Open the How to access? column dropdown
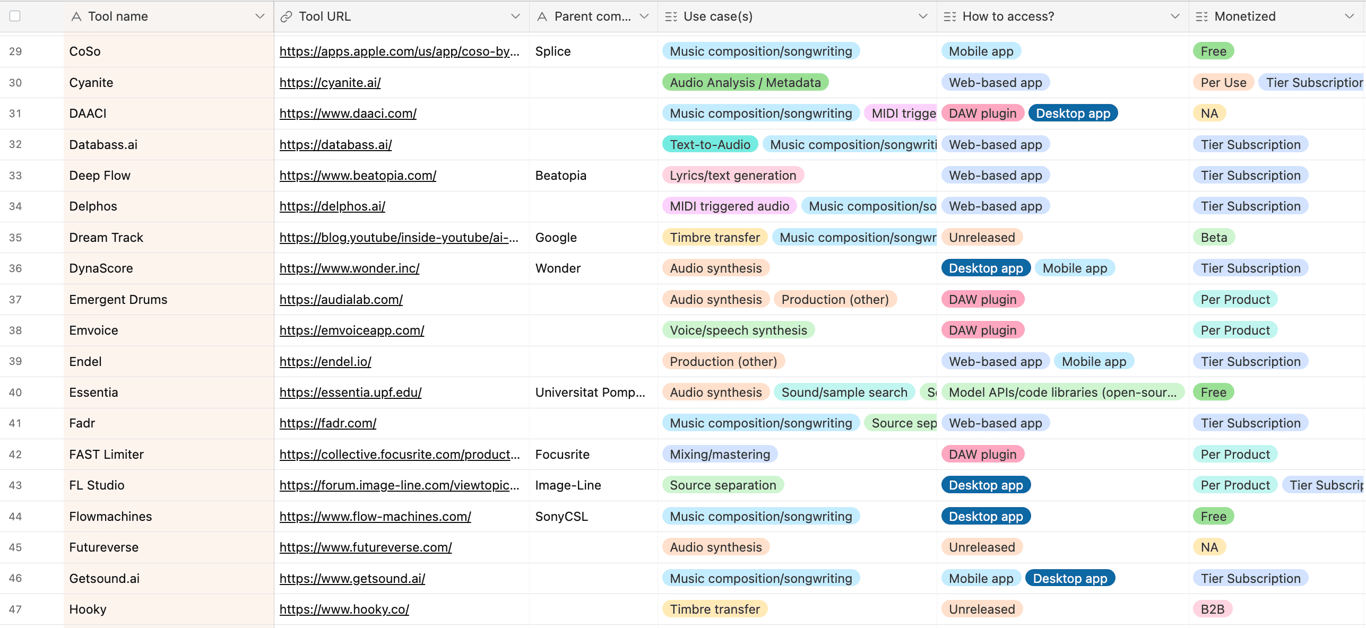 (x=1175, y=16)
